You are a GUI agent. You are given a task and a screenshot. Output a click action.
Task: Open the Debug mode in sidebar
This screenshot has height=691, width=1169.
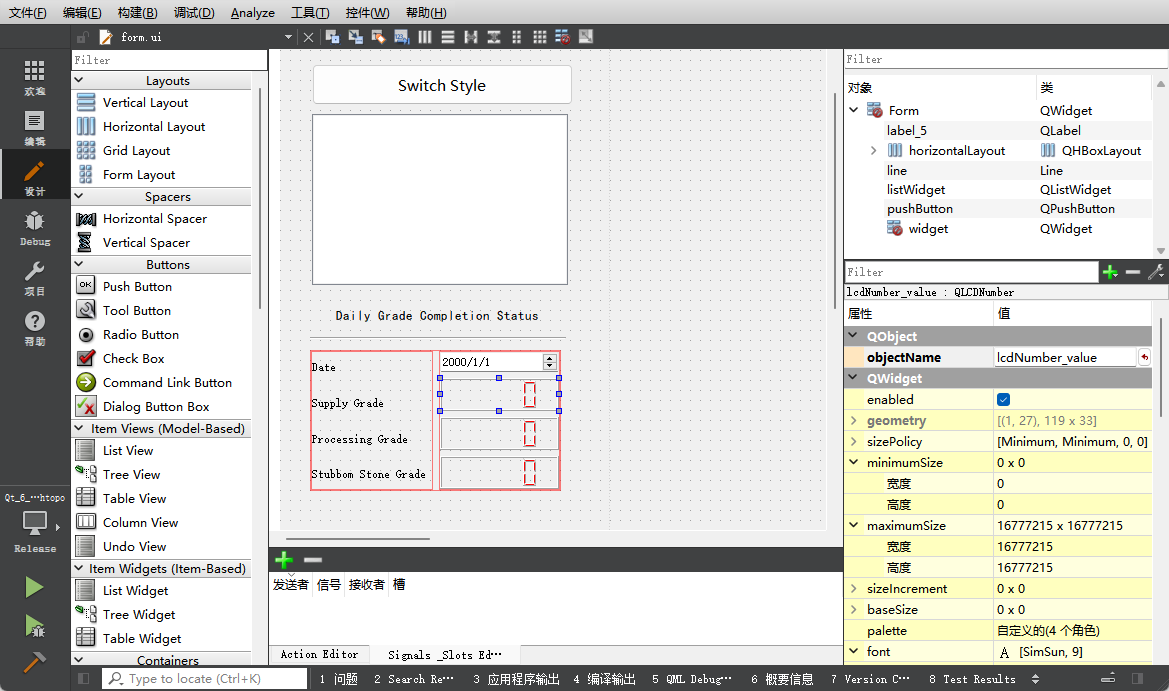pyautogui.click(x=35, y=227)
